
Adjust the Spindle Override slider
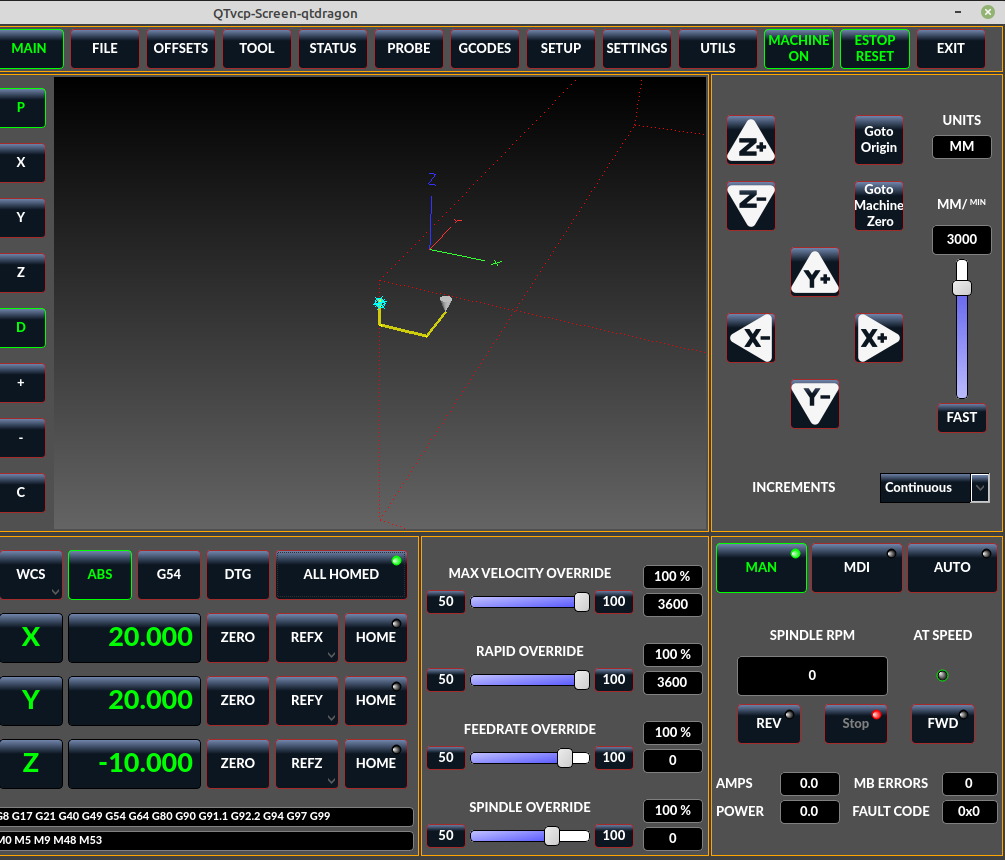tap(530, 836)
